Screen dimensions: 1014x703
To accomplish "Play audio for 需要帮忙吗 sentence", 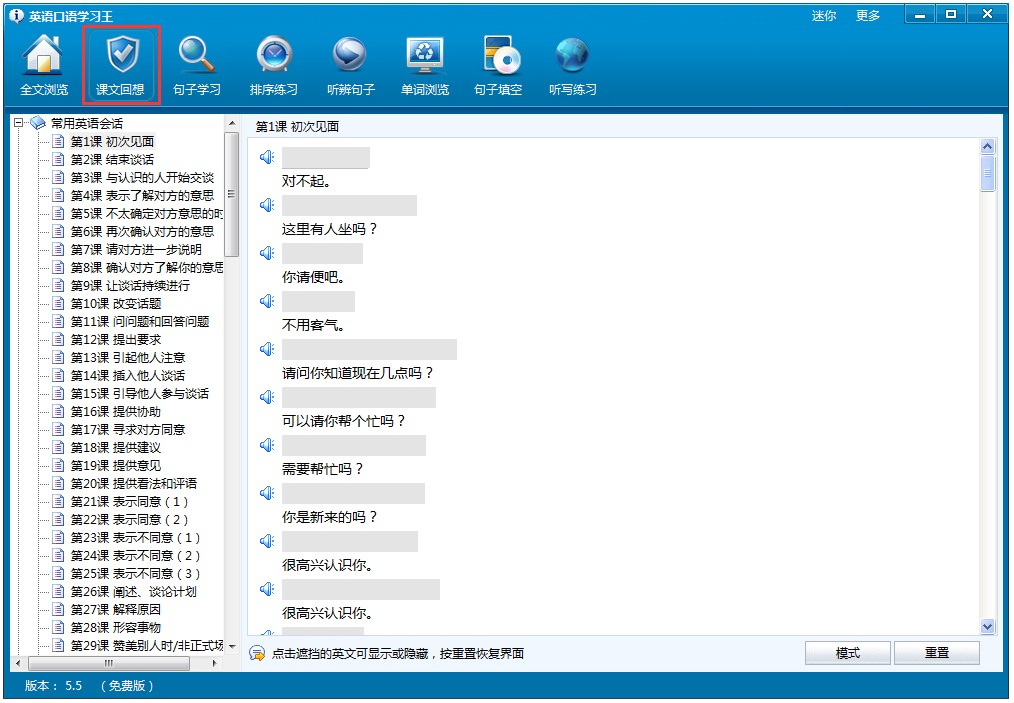I will (266, 445).
